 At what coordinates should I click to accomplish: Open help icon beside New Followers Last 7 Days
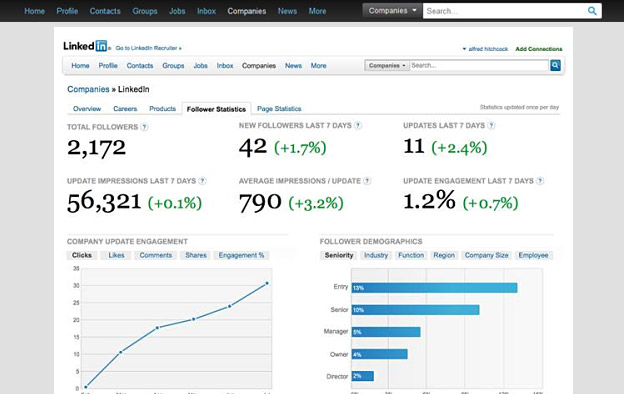(x=358, y=125)
